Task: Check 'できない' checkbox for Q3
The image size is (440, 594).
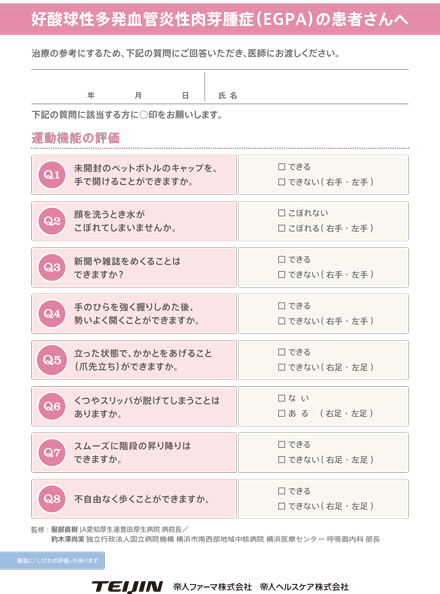Action: [282, 274]
